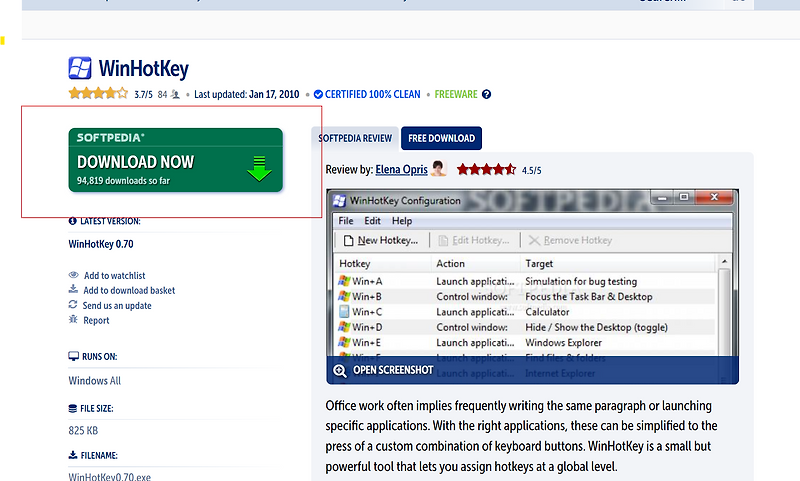Click the magnifier icon on Open Screenshot bar
The height and width of the screenshot is (481, 800).
coord(340,370)
